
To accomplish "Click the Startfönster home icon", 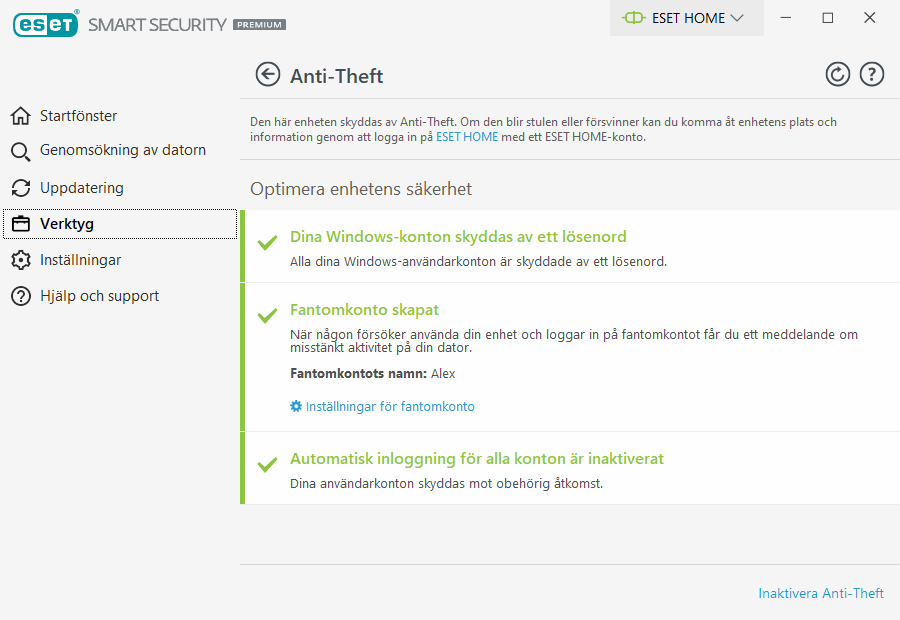I will 21,116.
